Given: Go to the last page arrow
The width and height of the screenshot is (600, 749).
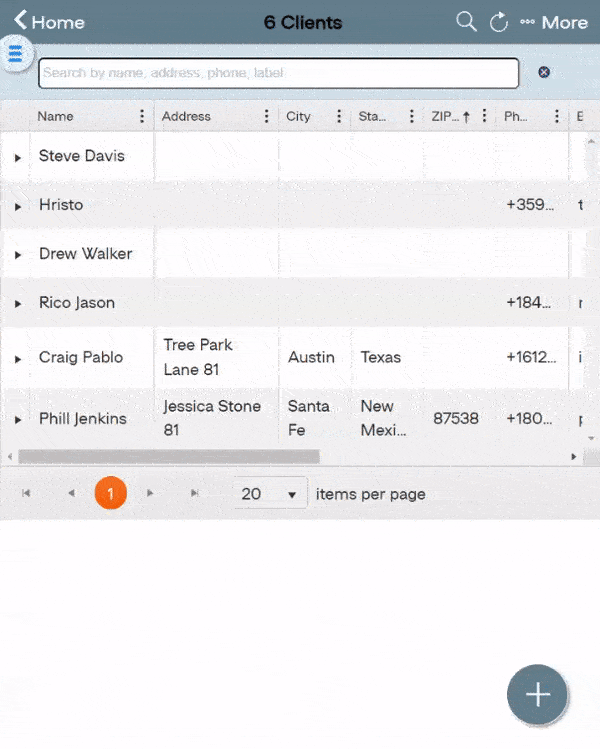Looking at the screenshot, I should [x=194, y=493].
